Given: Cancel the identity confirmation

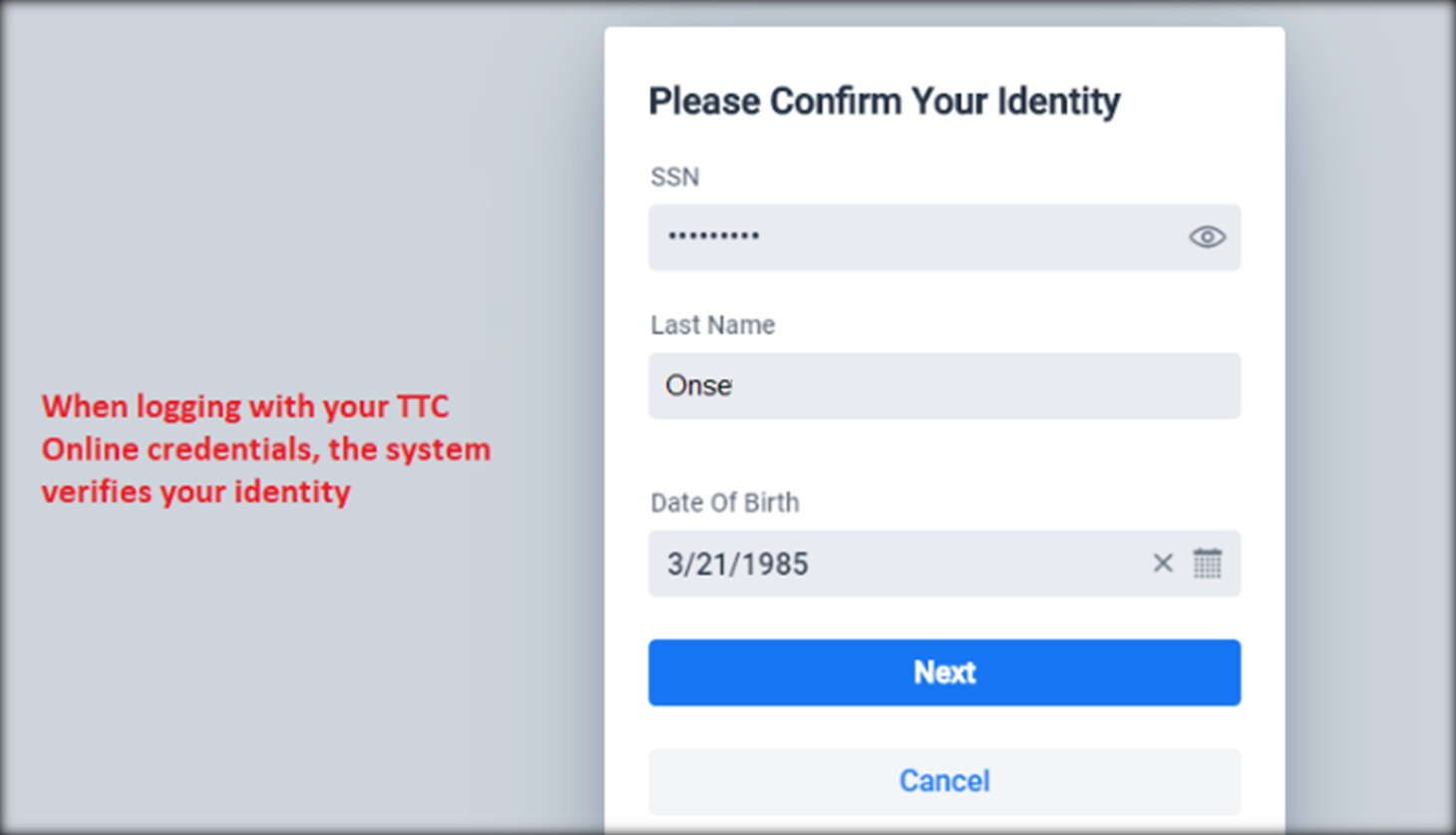Looking at the screenshot, I should click(944, 781).
